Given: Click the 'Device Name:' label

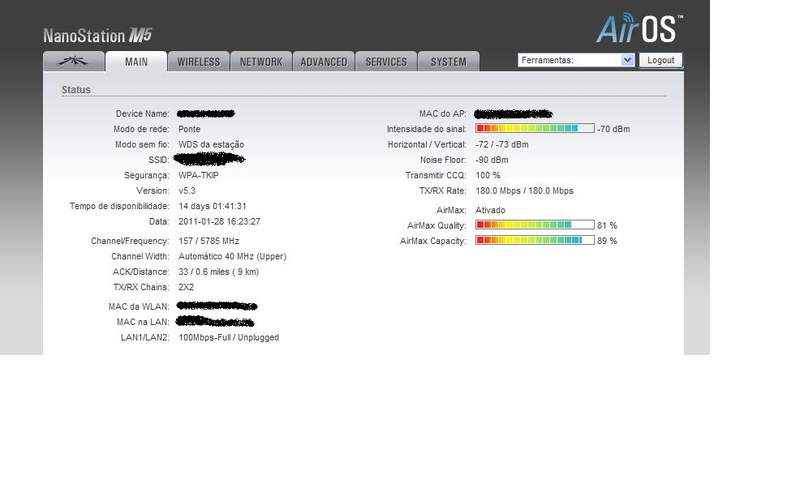Looking at the screenshot, I should (x=142, y=114).
